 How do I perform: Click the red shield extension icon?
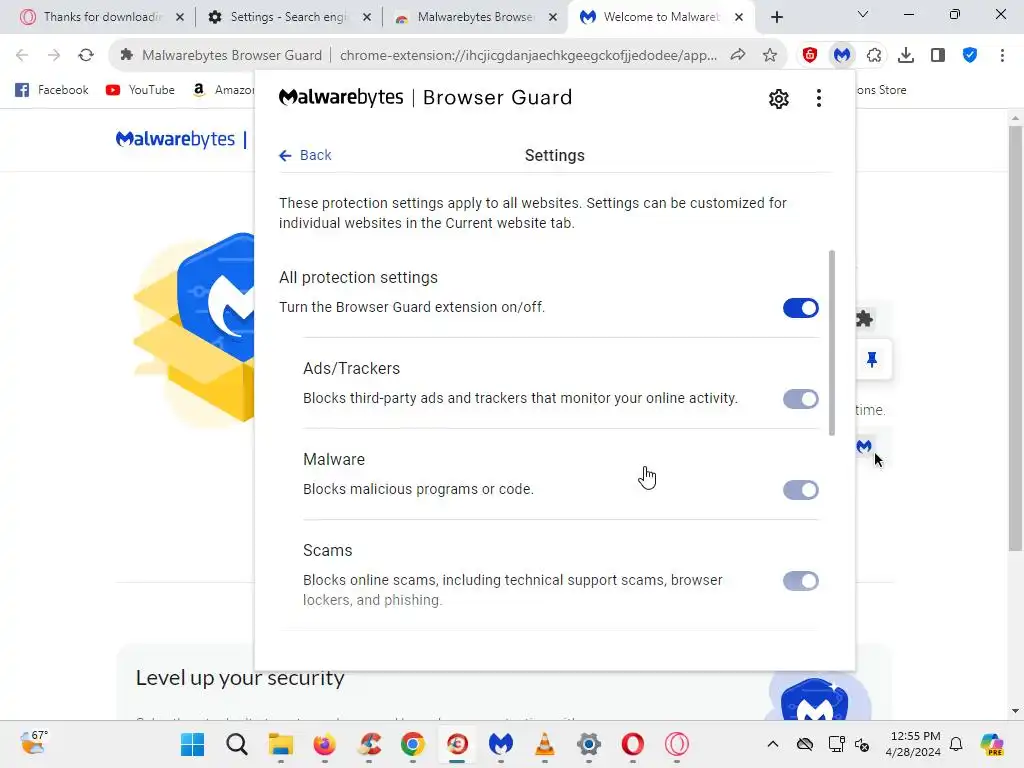point(810,56)
